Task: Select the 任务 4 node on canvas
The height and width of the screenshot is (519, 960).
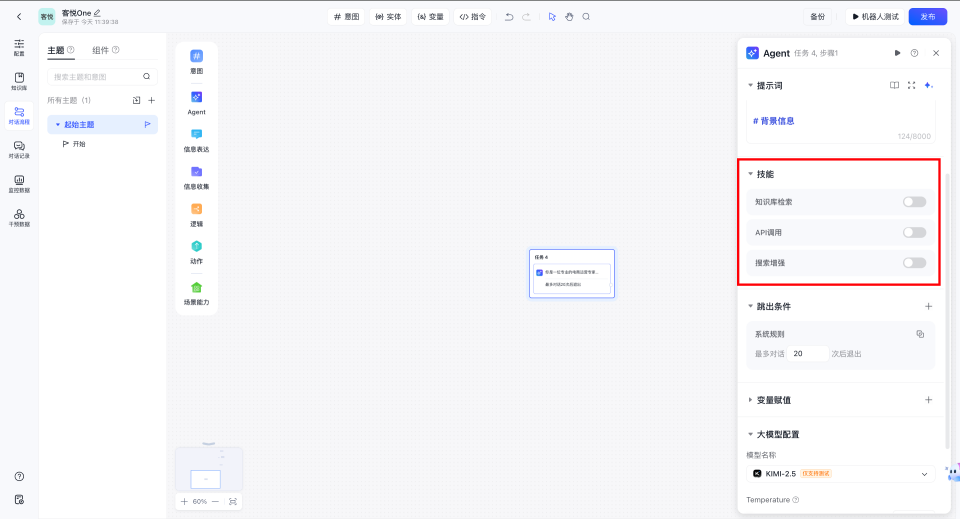Action: (572, 274)
